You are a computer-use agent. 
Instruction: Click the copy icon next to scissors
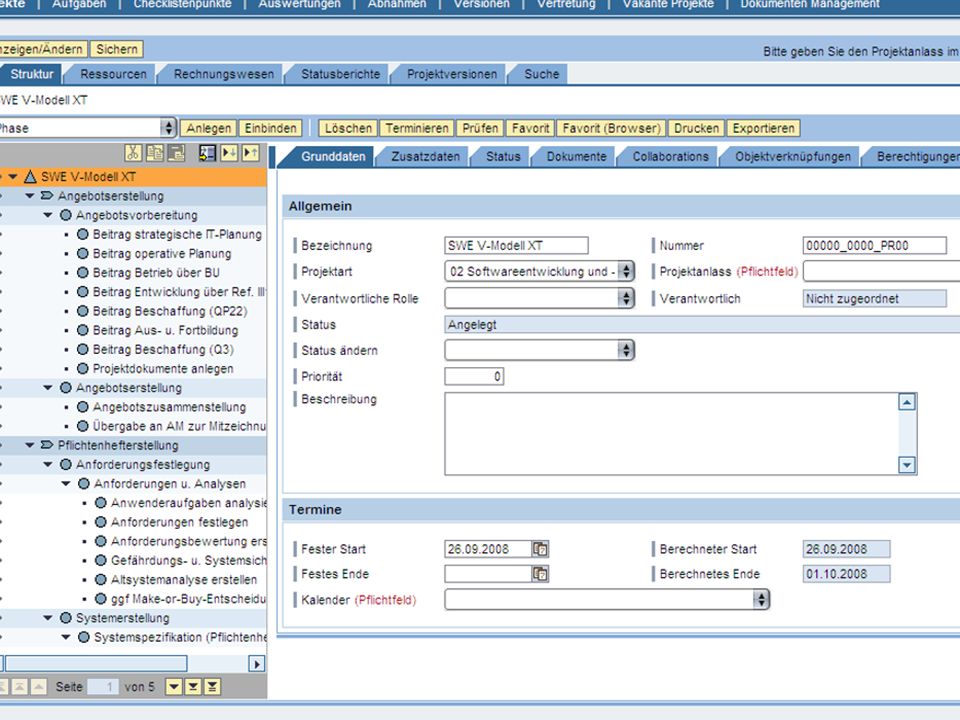click(x=154, y=152)
